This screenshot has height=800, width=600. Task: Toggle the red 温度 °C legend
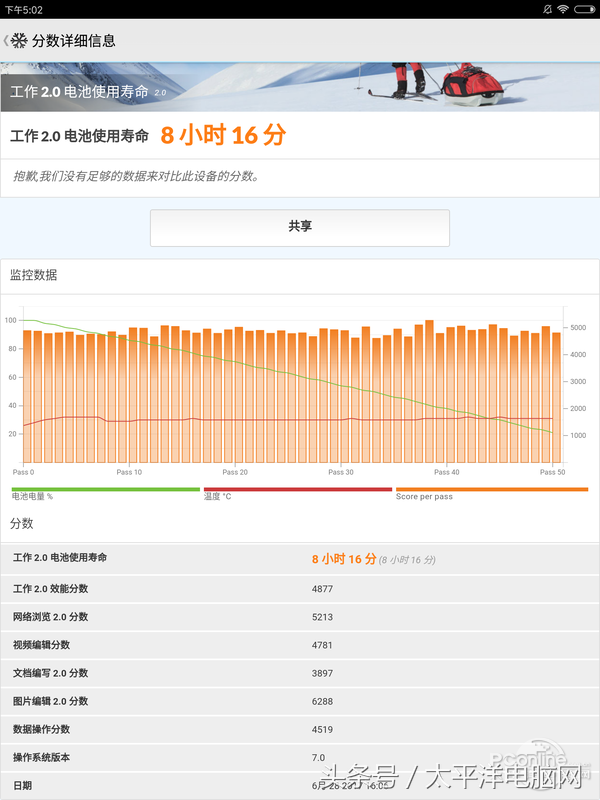(297, 493)
